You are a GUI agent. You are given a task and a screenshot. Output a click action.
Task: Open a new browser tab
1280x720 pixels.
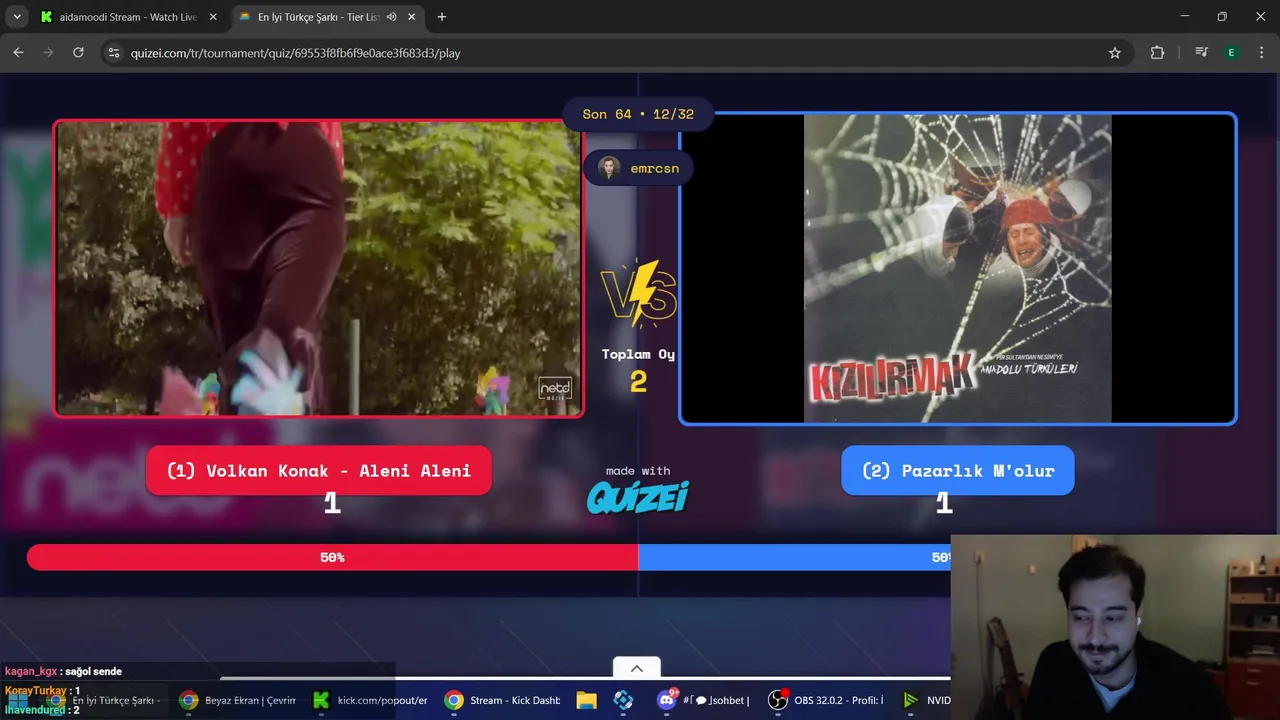coord(442,17)
